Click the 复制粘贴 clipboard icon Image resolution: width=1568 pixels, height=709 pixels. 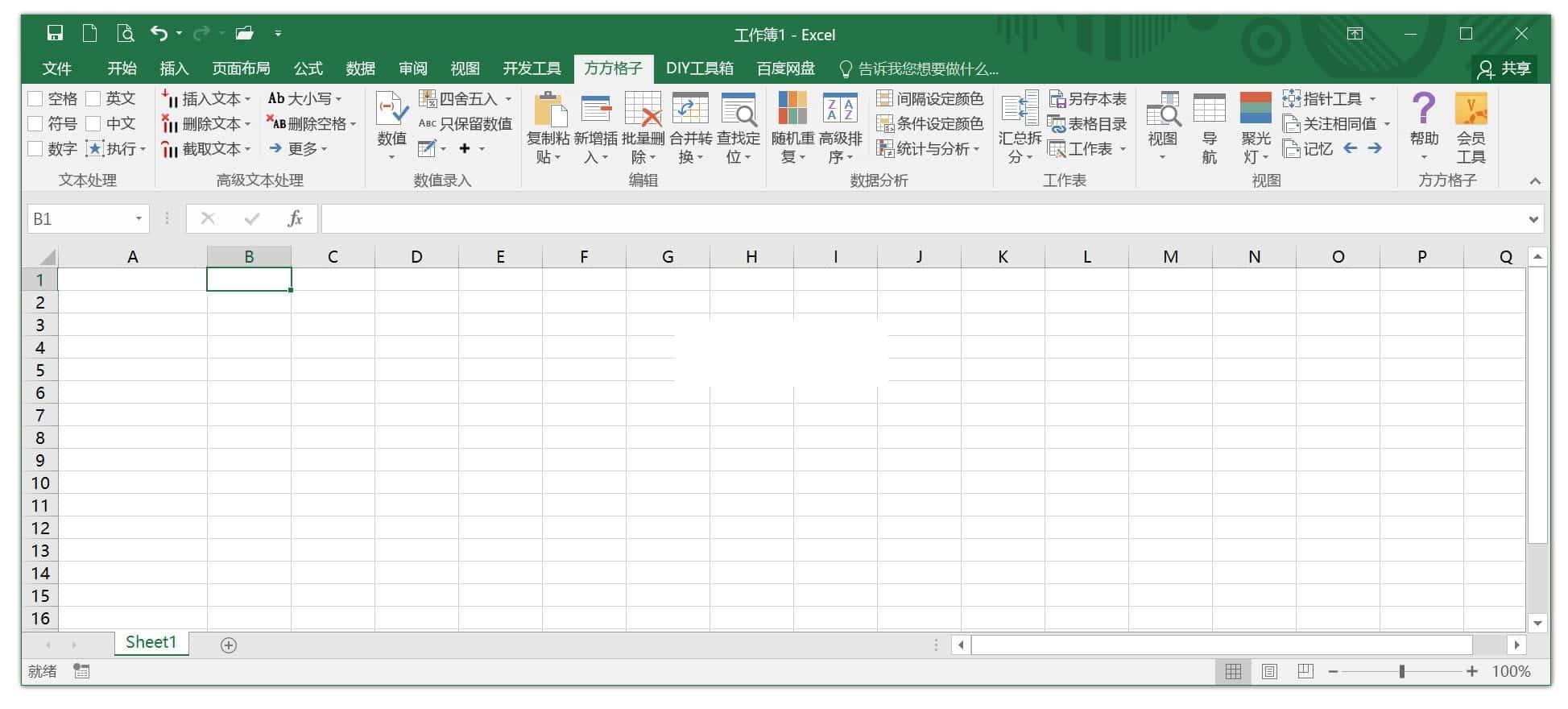(550, 109)
